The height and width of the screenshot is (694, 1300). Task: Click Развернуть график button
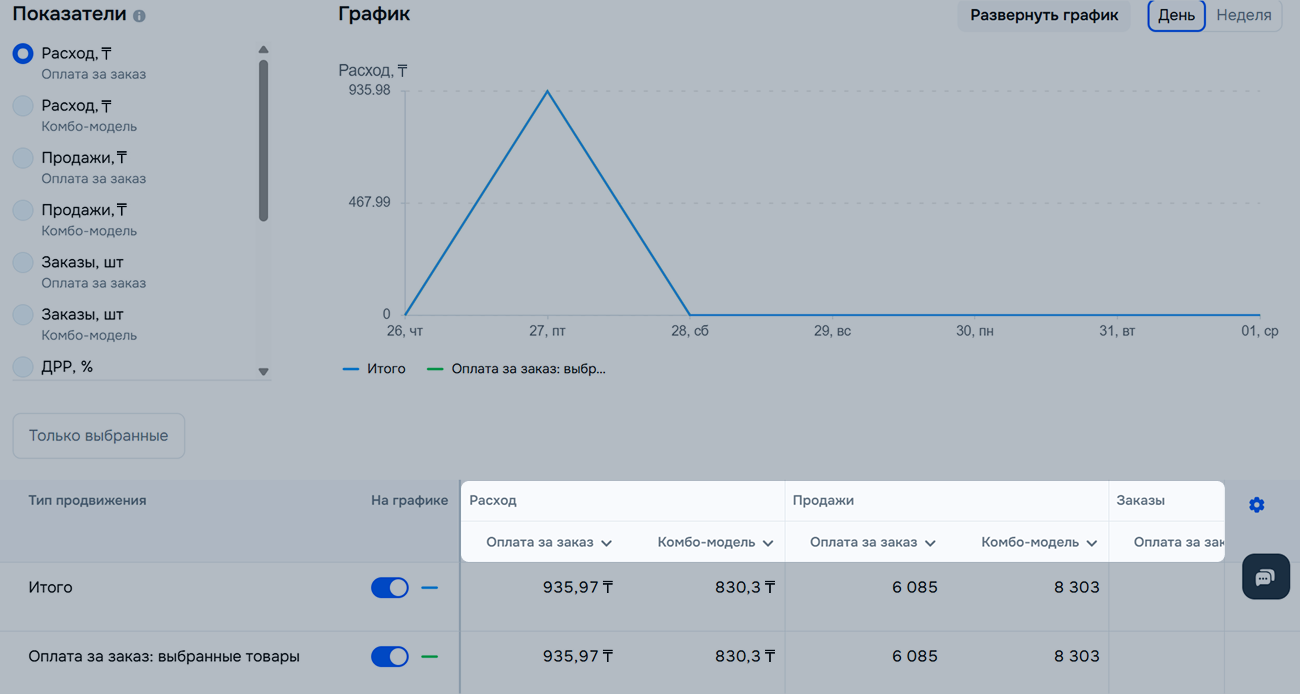[1043, 16]
